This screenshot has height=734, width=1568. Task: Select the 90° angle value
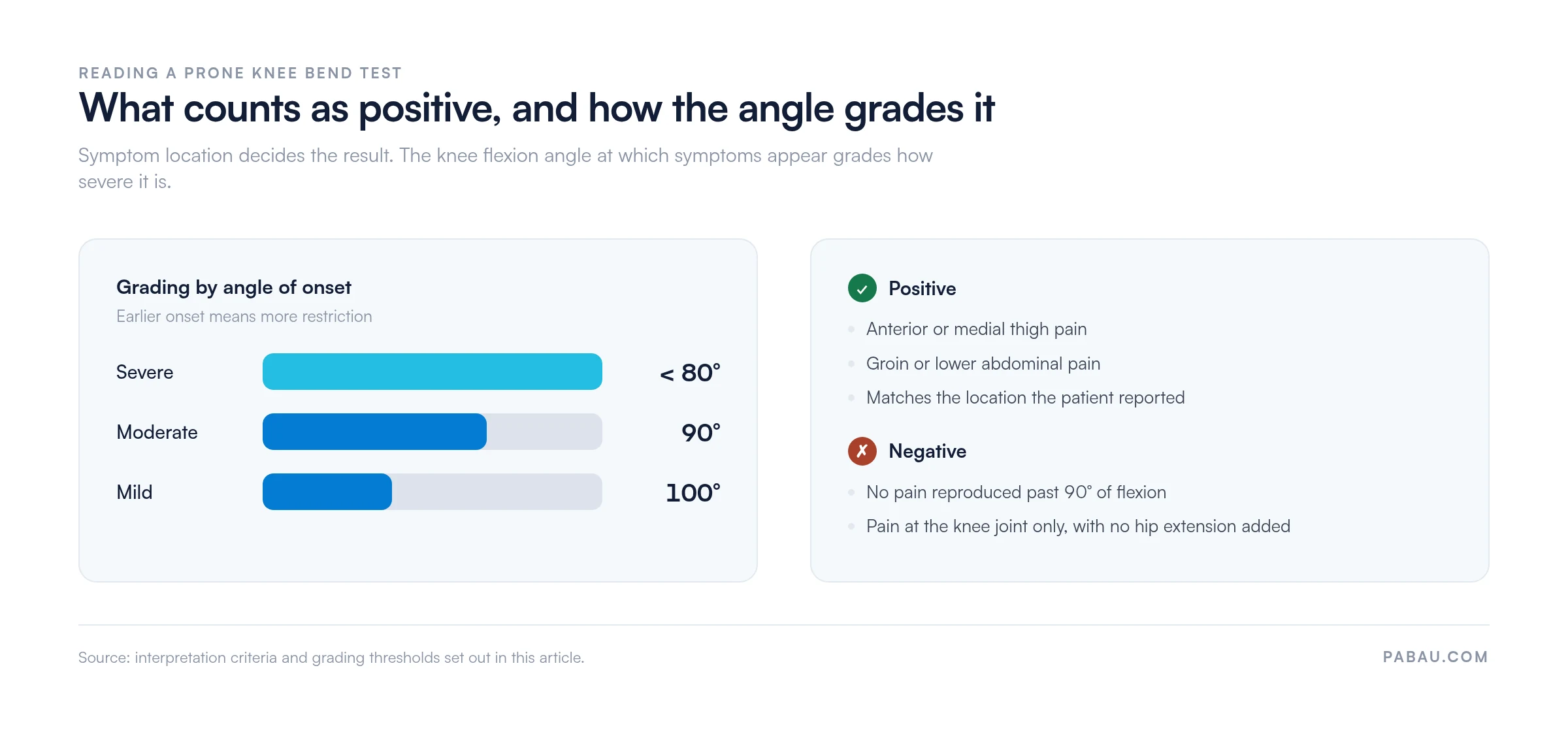(x=701, y=433)
